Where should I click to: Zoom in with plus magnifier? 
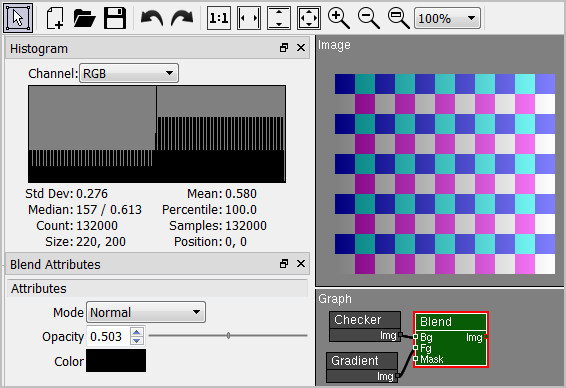[x=338, y=18]
